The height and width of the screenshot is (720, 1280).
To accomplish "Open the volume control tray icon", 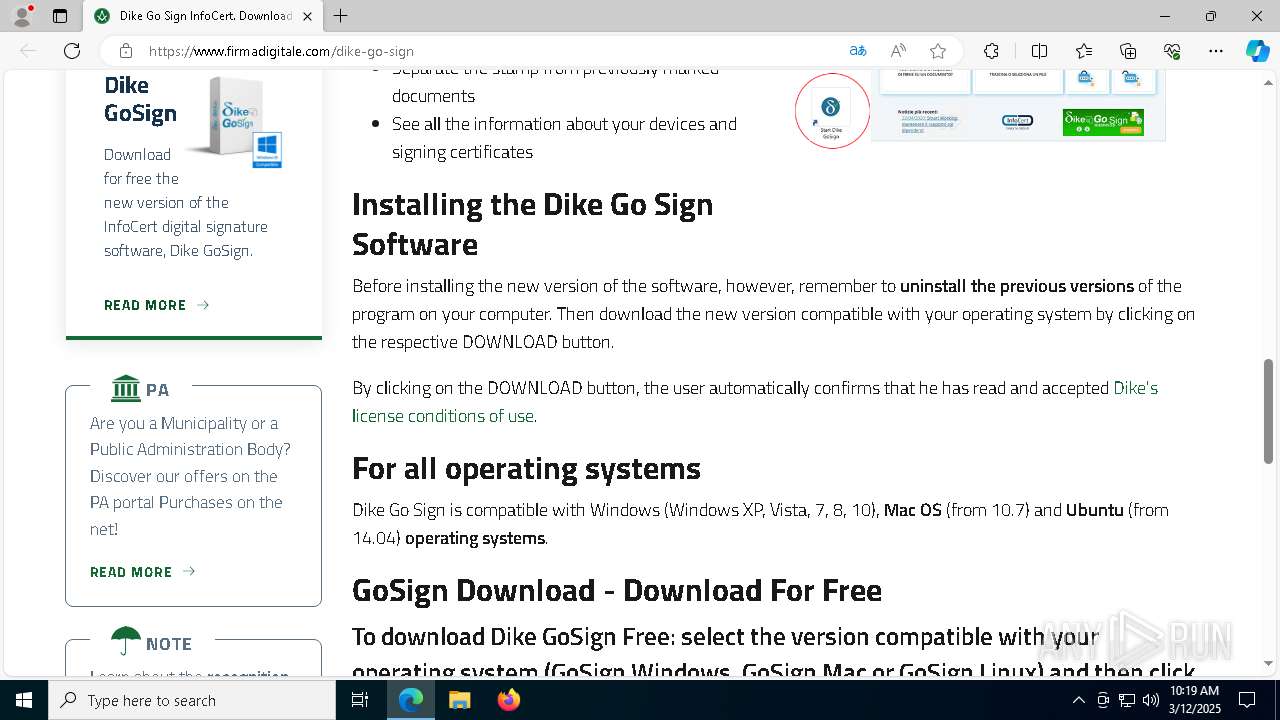I will pyautogui.click(x=1151, y=700).
